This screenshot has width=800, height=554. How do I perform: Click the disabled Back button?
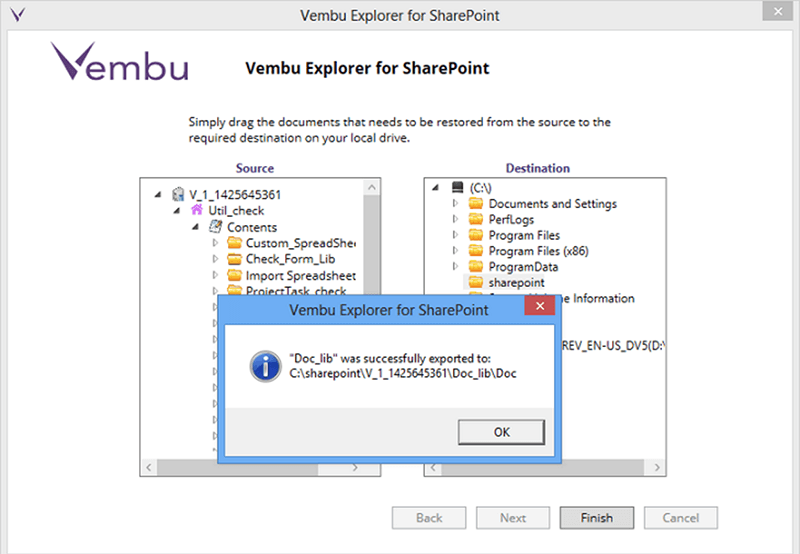(x=429, y=518)
